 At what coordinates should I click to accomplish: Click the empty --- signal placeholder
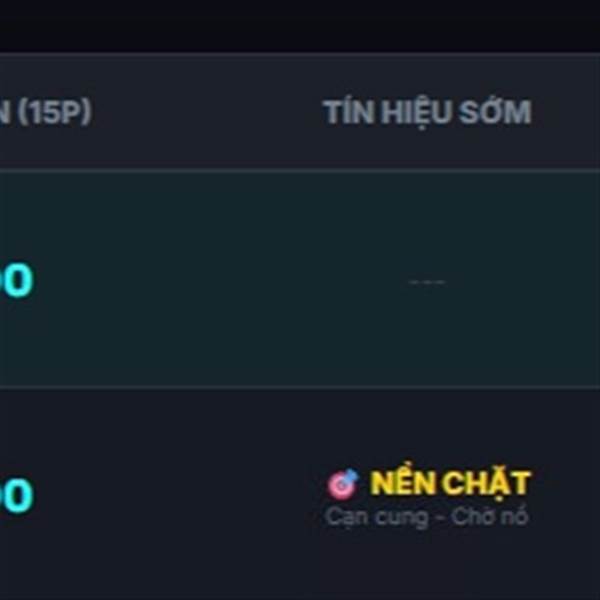[x=427, y=282]
